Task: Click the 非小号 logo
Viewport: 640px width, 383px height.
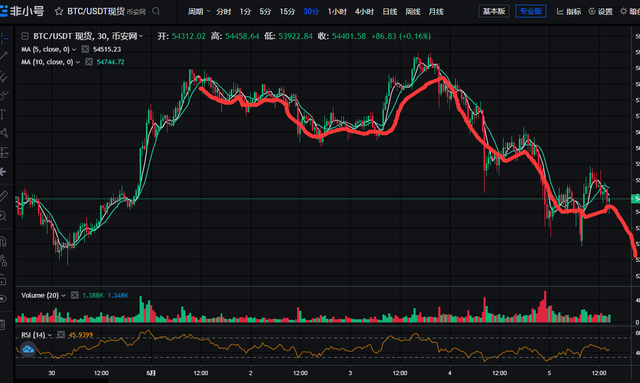Action: pyautogui.click(x=22, y=11)
